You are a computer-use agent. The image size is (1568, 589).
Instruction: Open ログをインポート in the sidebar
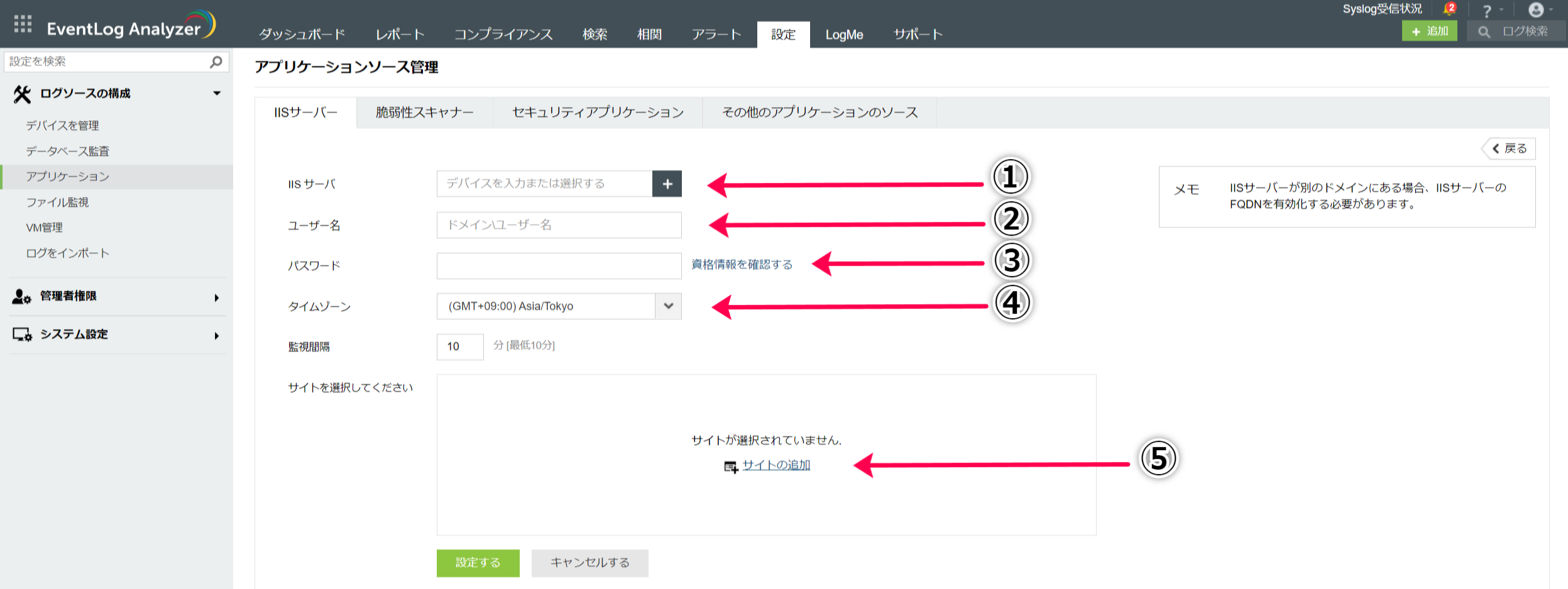(67, 253)
